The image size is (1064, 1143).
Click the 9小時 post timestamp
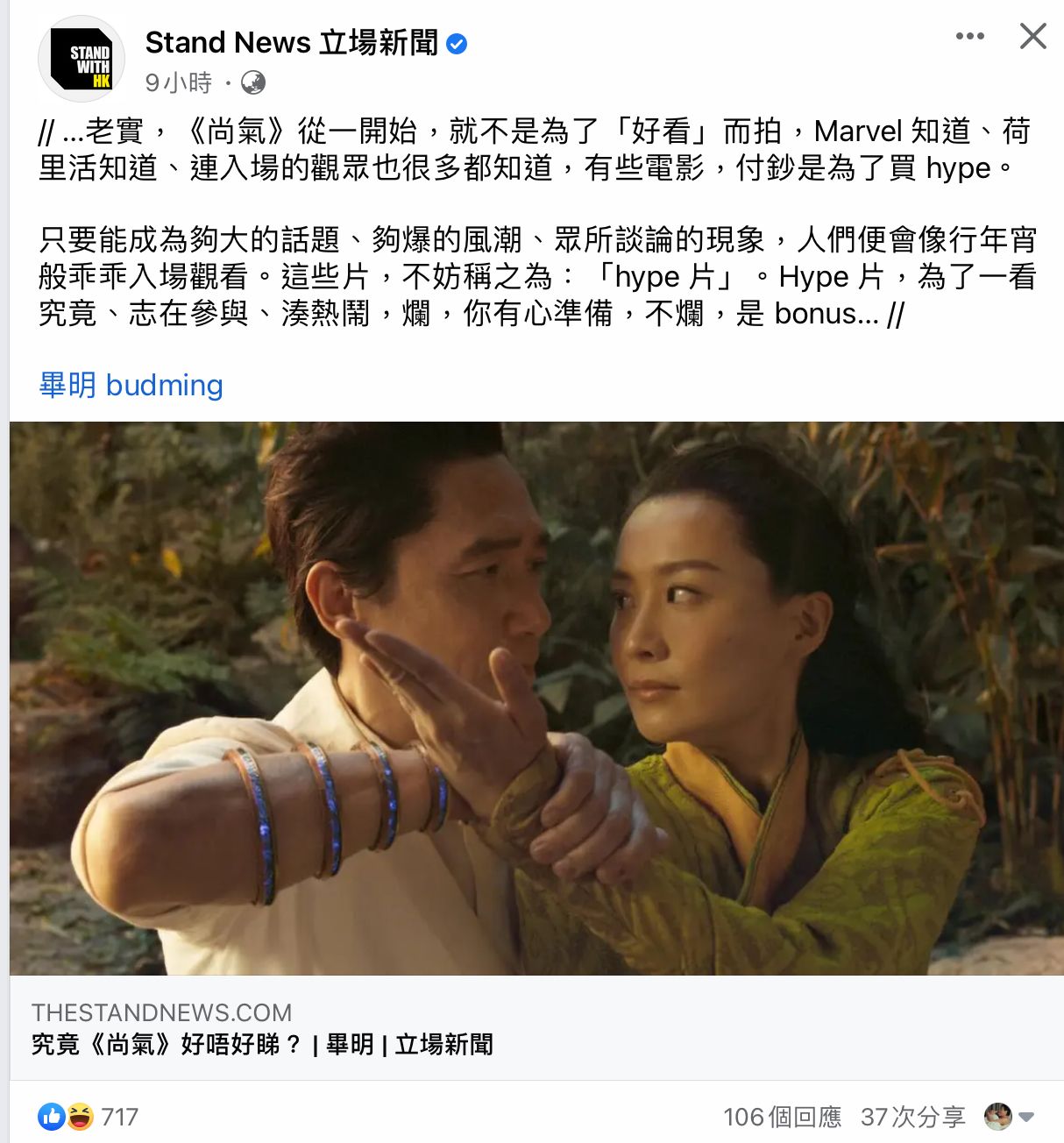coord(179,82)
